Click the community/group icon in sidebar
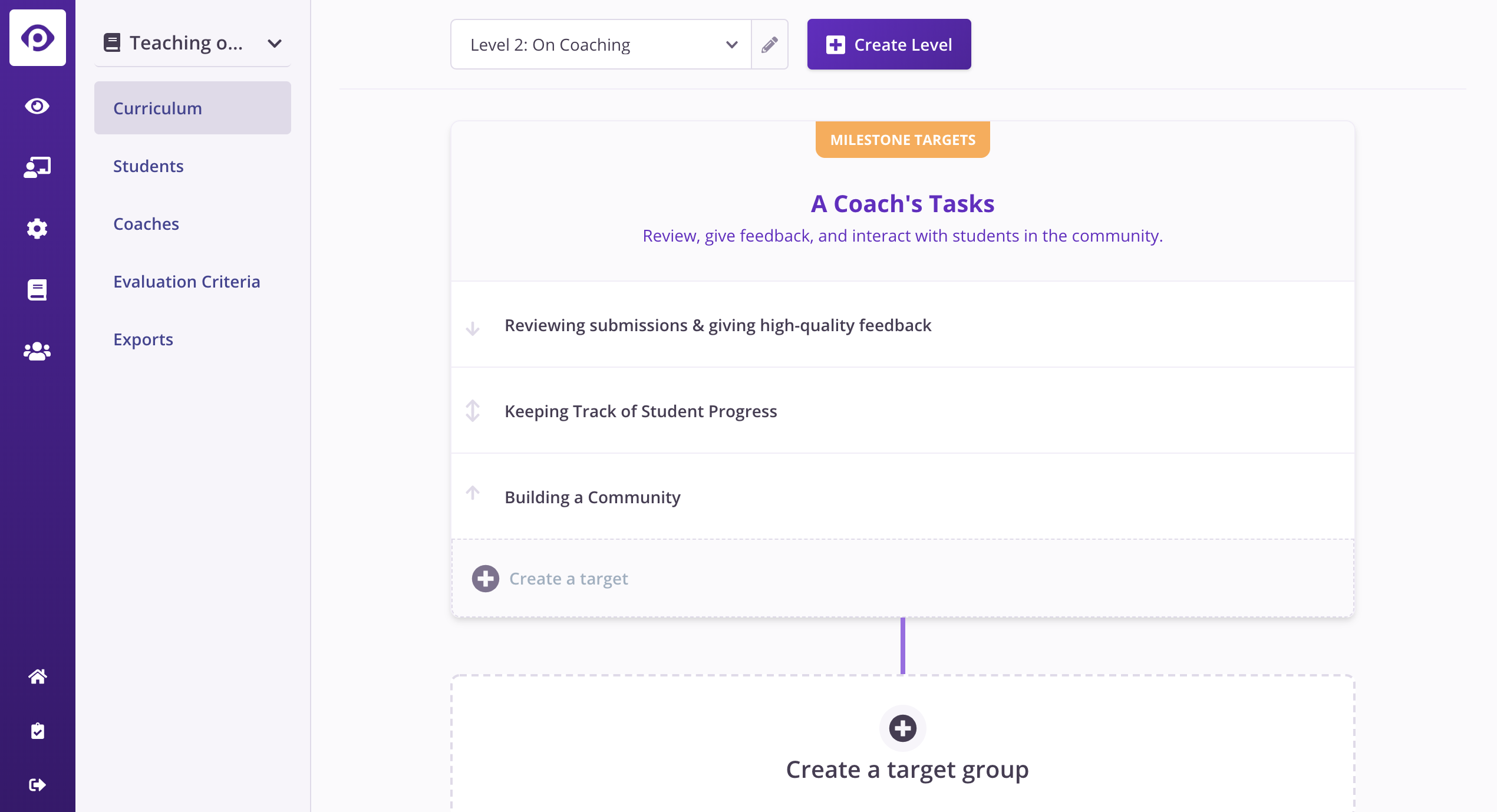 [x=37, y=350]
